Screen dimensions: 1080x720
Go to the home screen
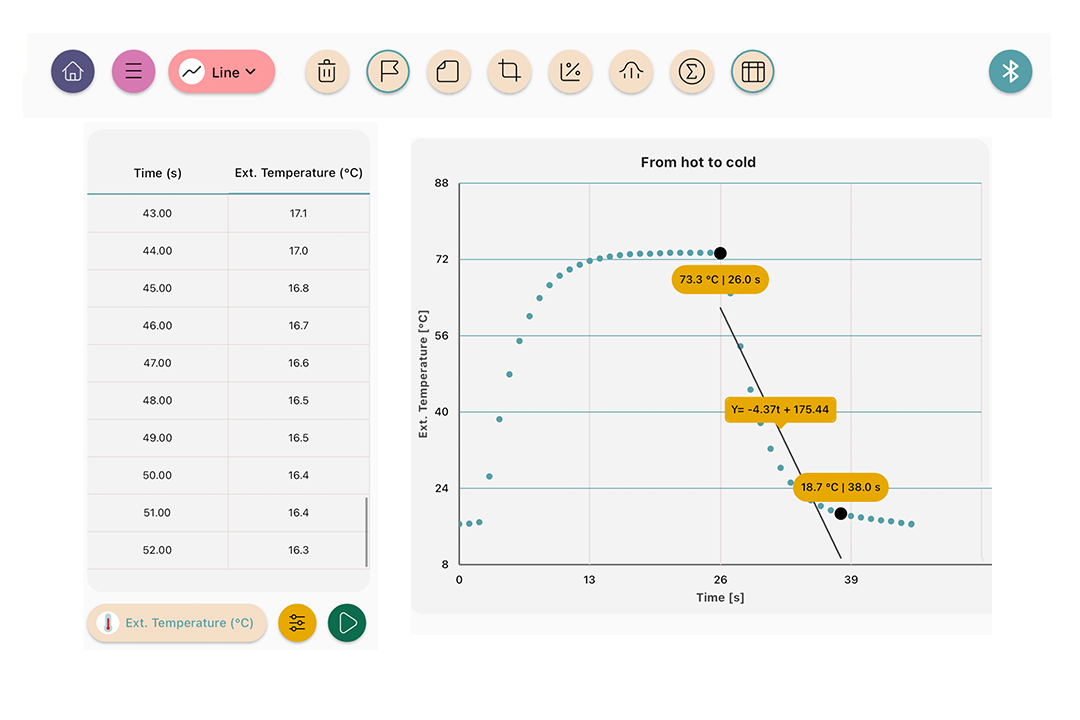tap(73, 72)
